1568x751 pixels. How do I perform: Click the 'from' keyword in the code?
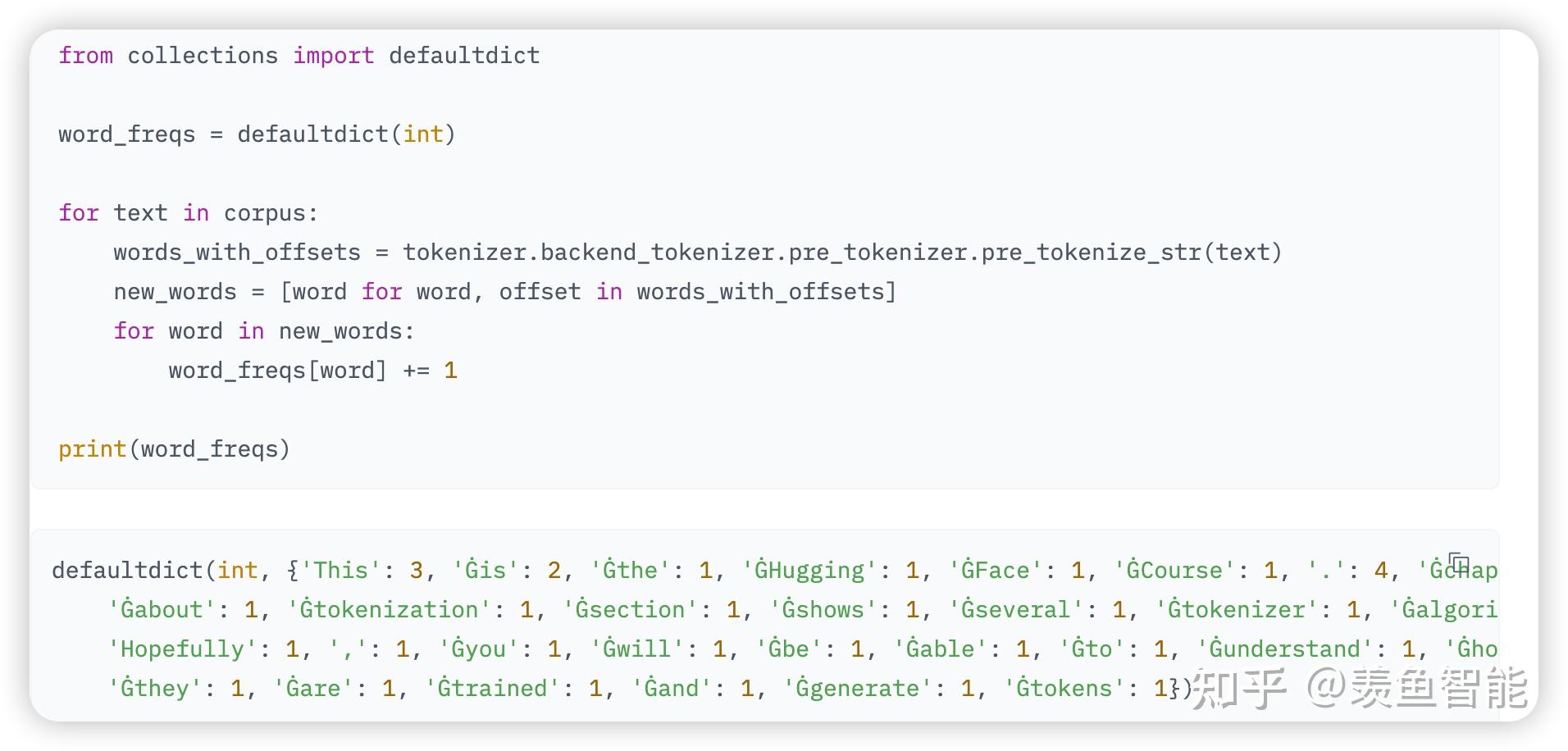pos(85,56)
